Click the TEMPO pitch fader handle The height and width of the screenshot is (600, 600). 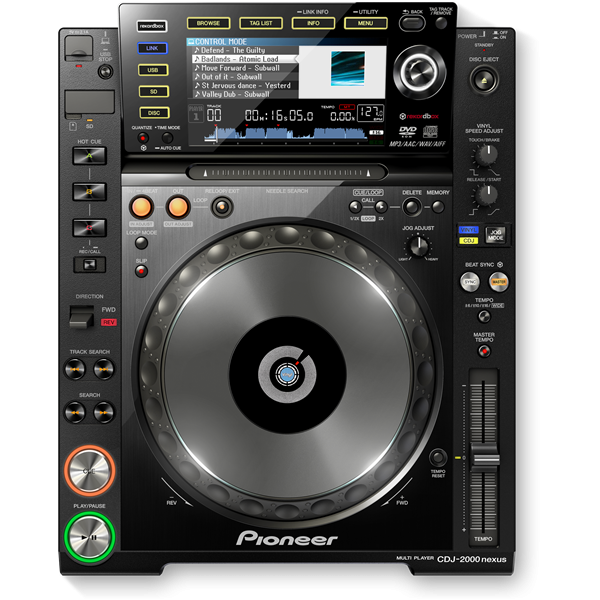pyautogui.click(x=485, y=457)
